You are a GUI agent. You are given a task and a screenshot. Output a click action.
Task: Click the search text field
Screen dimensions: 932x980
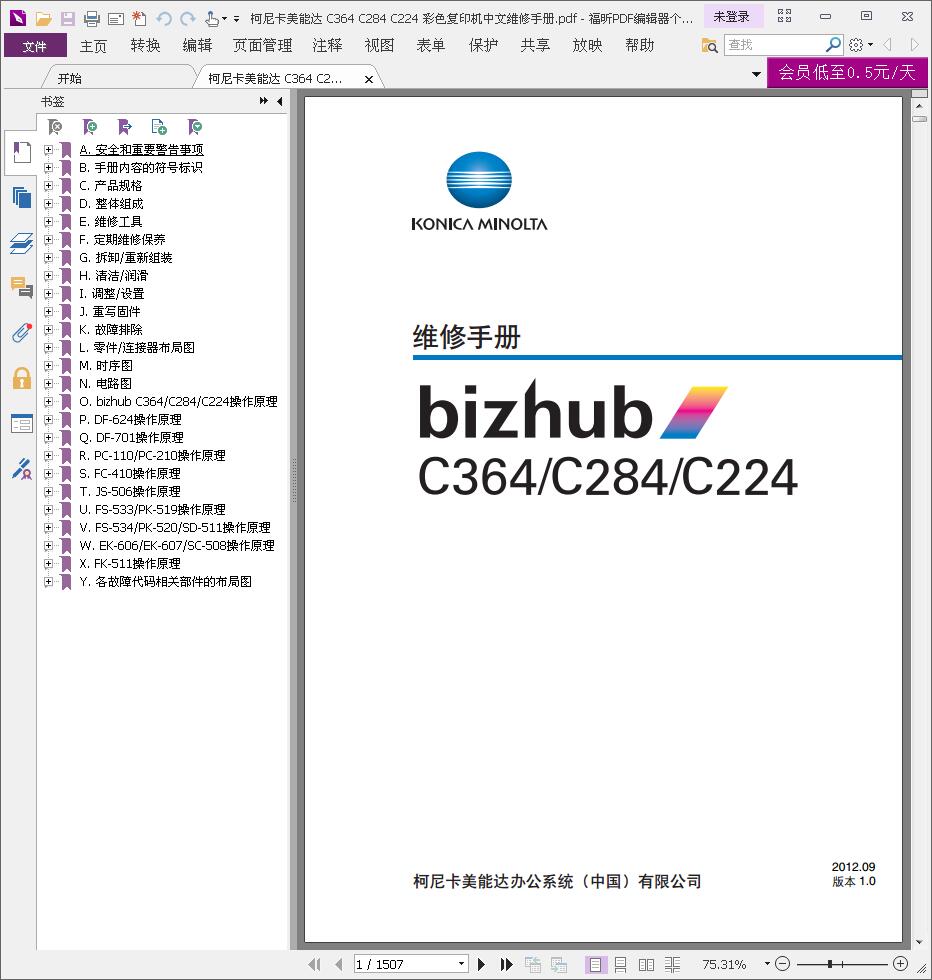[774, 45]
